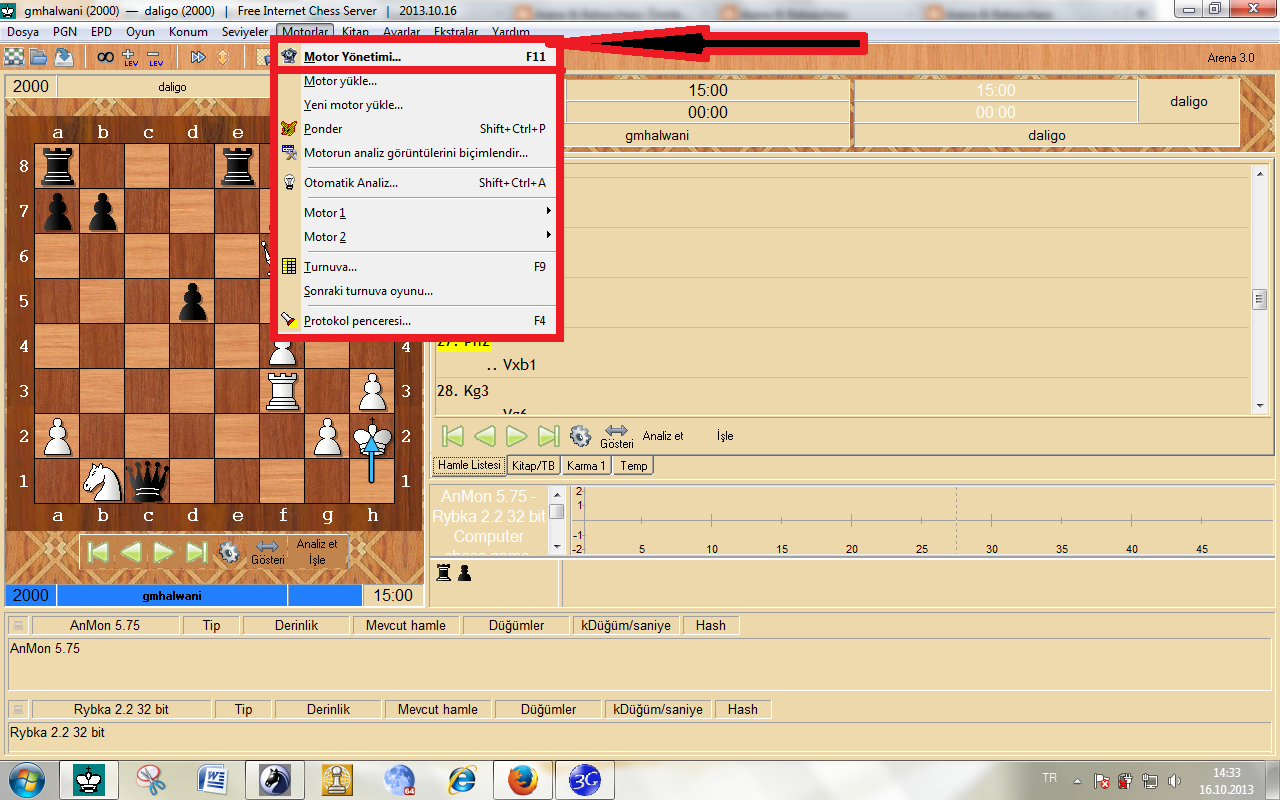Toggle the Rybka 2.2 engine panel icon
1280x800 pixels.
point(18,709)
